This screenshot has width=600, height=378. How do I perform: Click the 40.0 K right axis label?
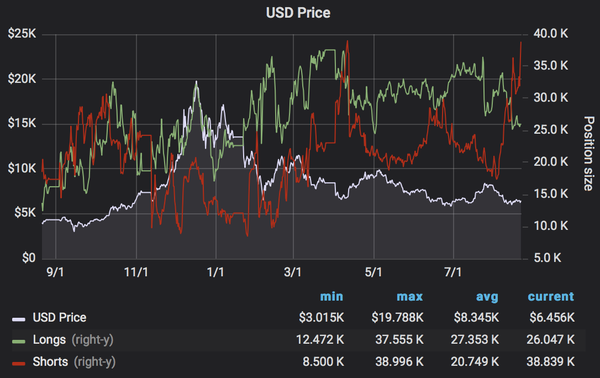(551, 34)
